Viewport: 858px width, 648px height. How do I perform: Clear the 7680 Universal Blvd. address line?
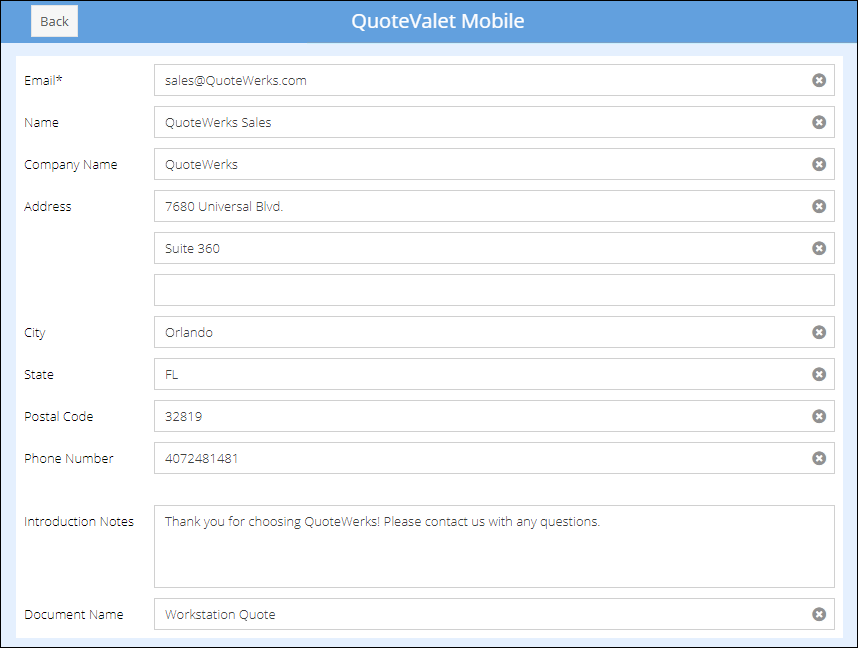pos(819,206)
